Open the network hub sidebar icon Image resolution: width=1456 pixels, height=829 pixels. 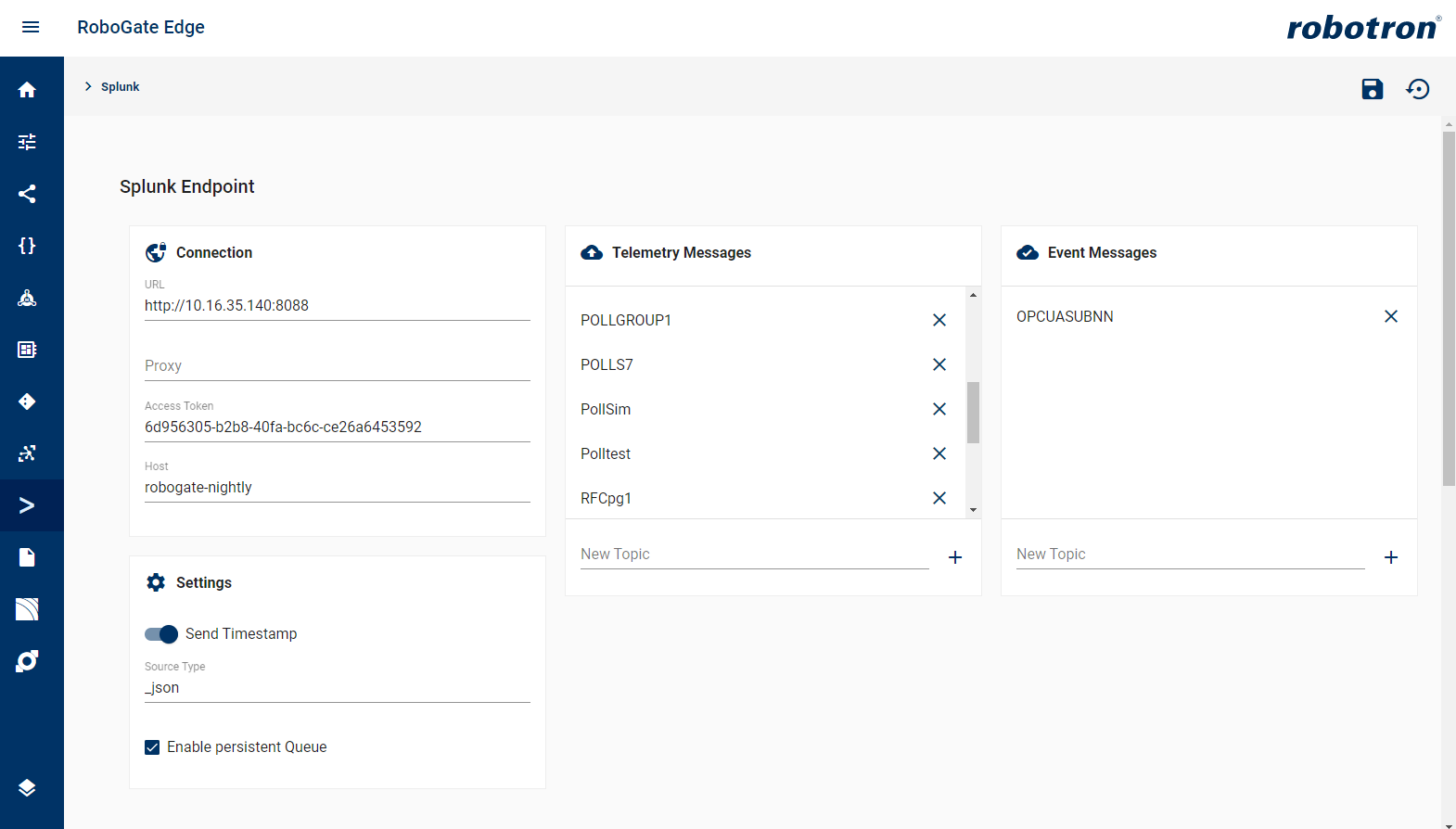[27, 298]
